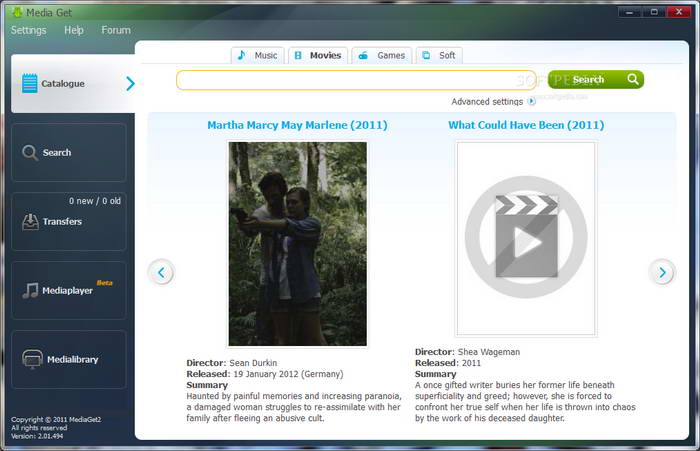
Task: Open the Transfers sidebar section
Action: click(x=69, y=221)
